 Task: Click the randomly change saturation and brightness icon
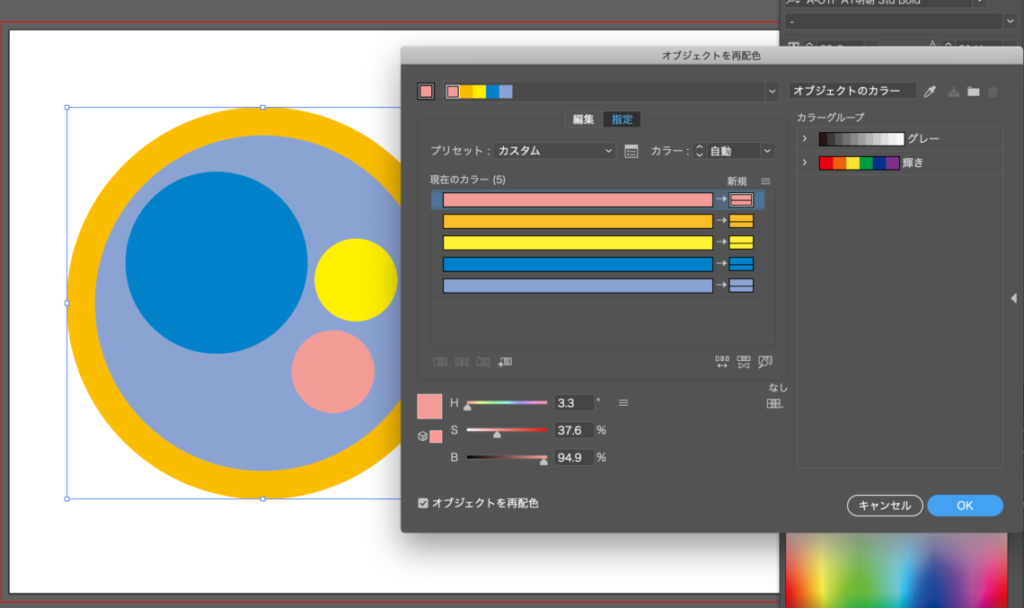click(743, 362)
